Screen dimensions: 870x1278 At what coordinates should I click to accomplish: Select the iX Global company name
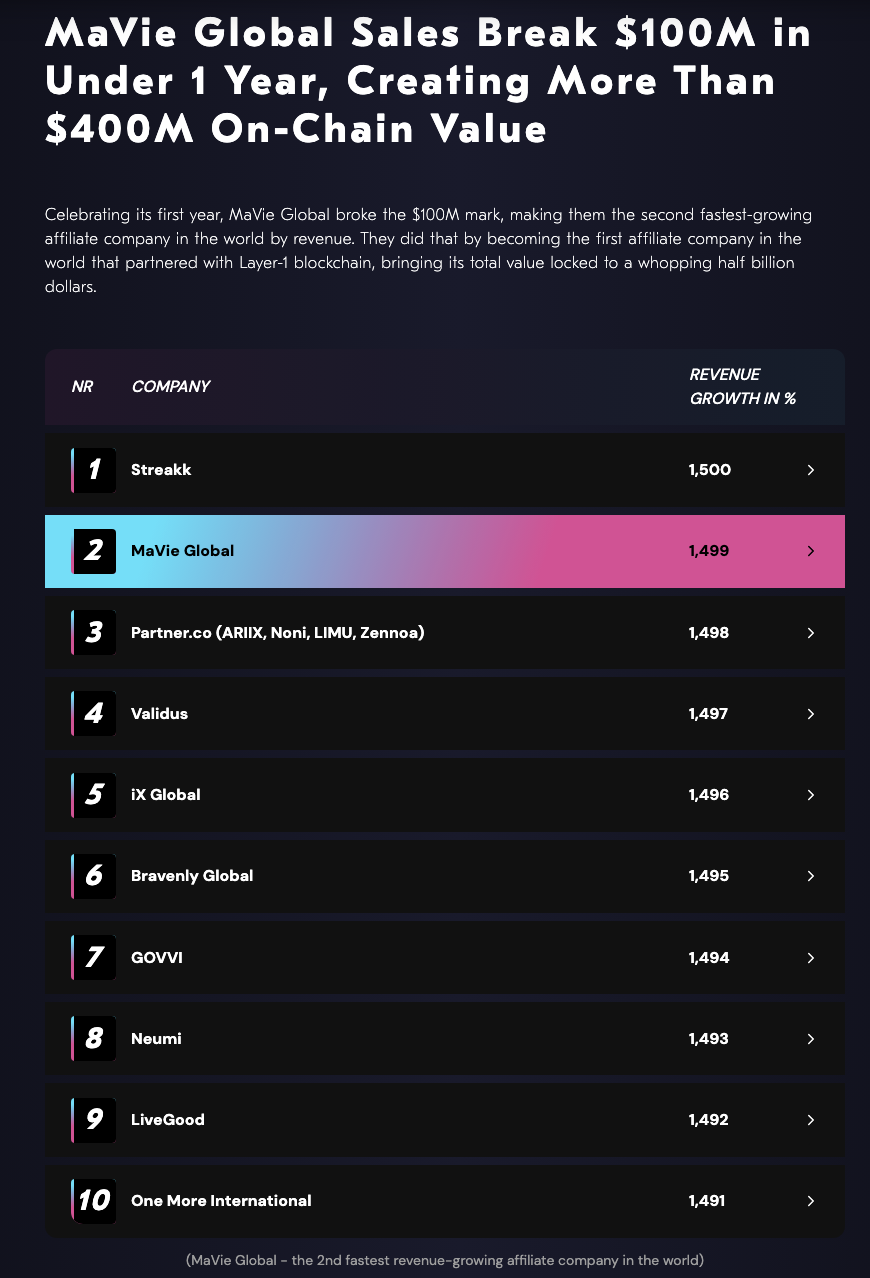coord(166,795)
